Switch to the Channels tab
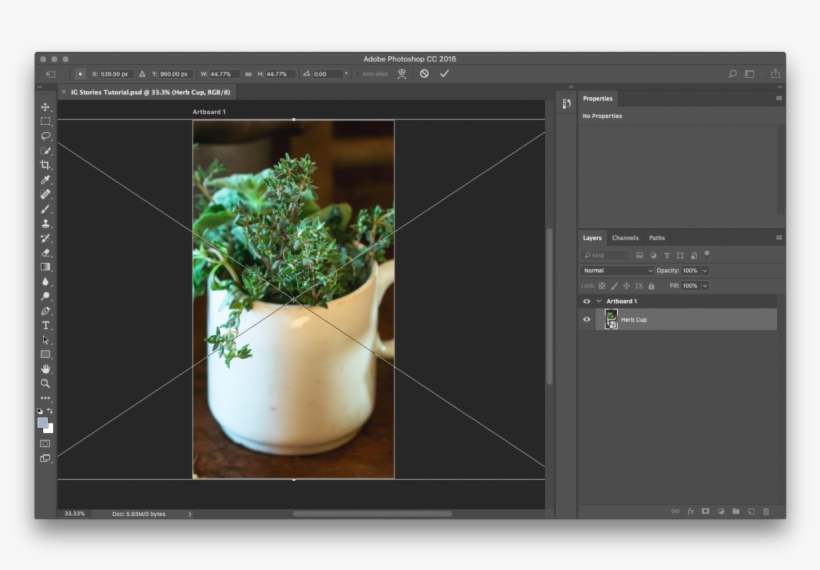 pos(625,238)
